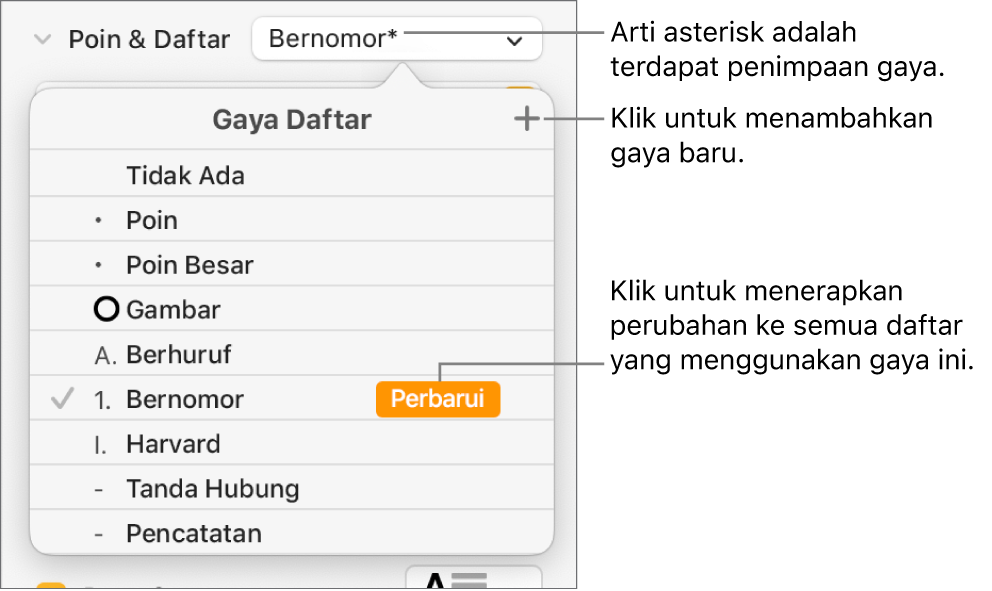The image size is (992, 591).
Task: Choose the Poin Besar list style
Action: click(292, 264)
